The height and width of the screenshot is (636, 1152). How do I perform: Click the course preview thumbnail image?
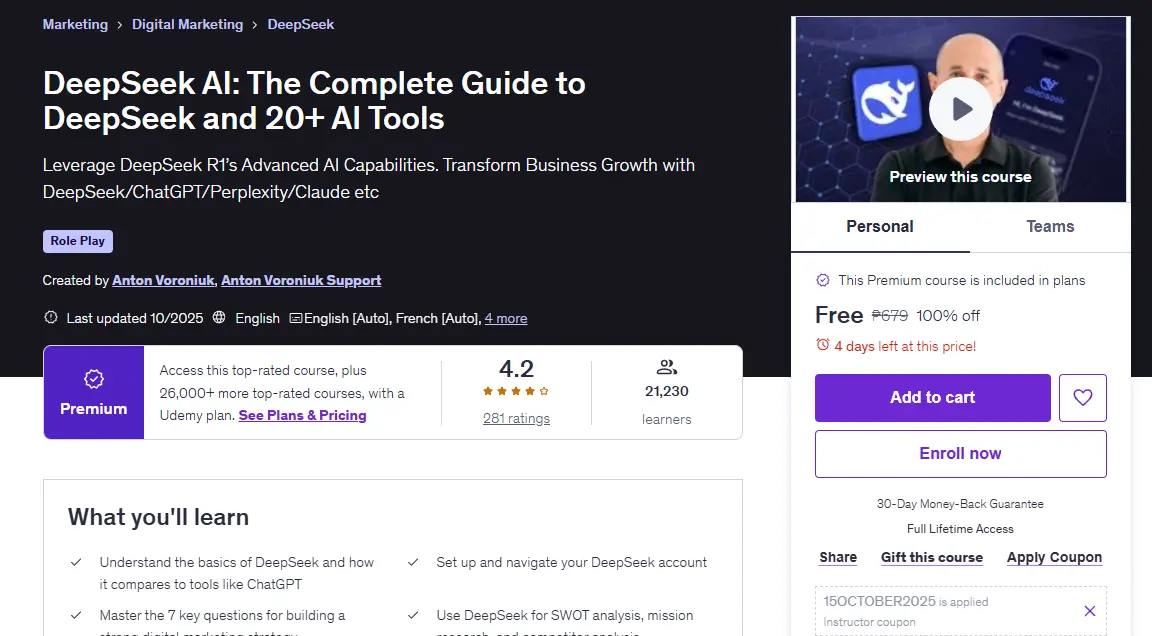point(960,109)
